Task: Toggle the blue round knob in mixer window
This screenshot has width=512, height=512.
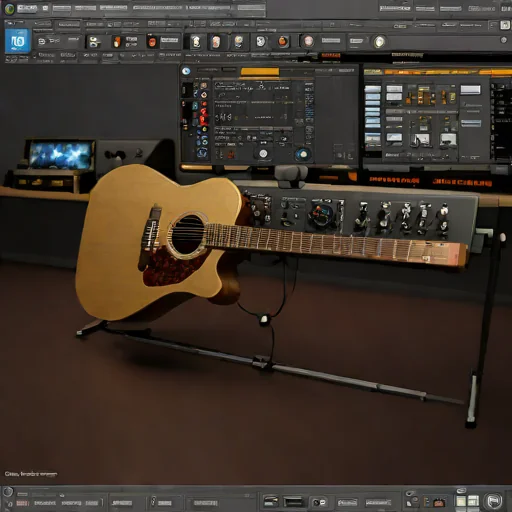Action: (x=303, y=154)
